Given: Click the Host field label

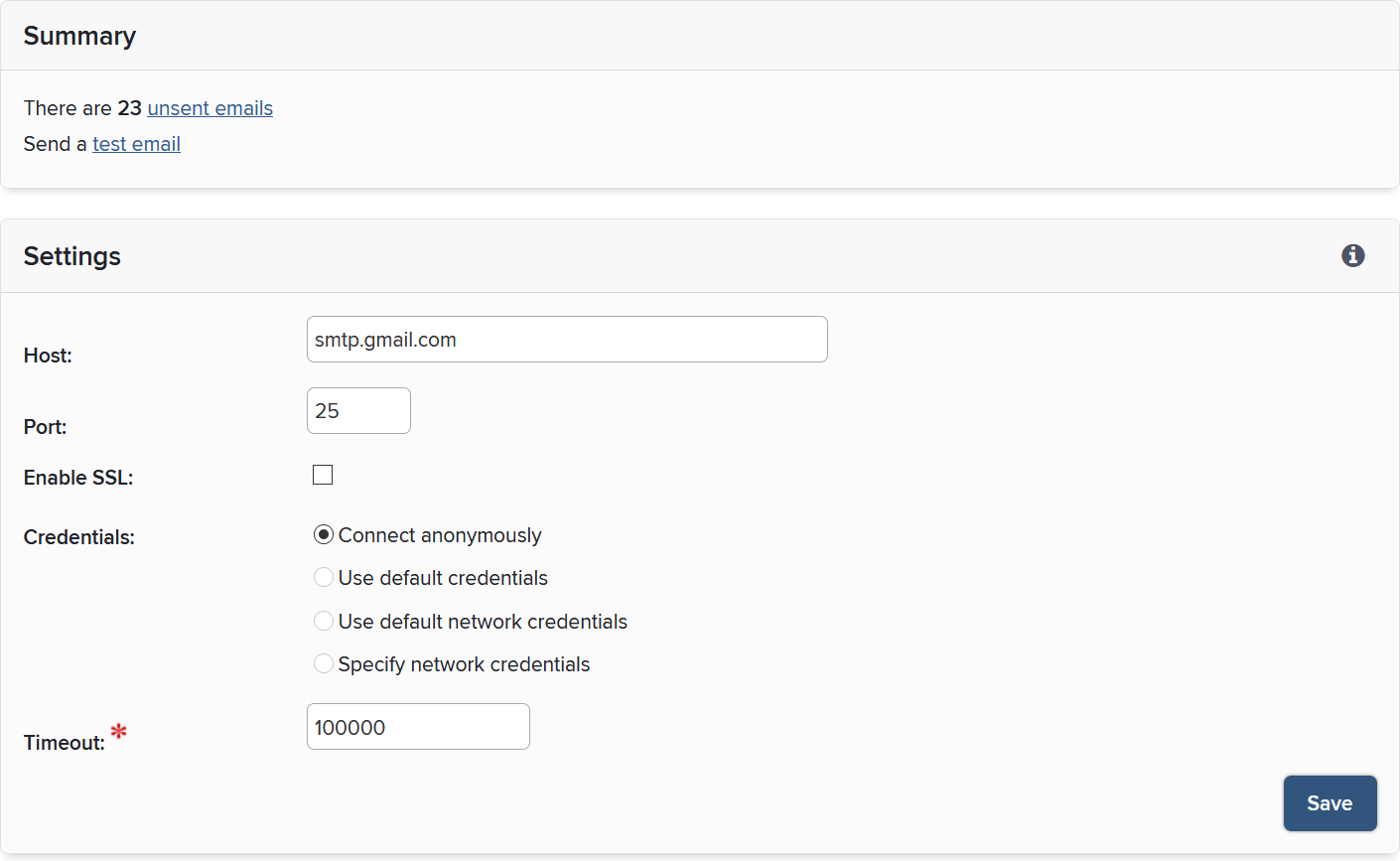Looking at the screenshot, I should click(48, 356).
